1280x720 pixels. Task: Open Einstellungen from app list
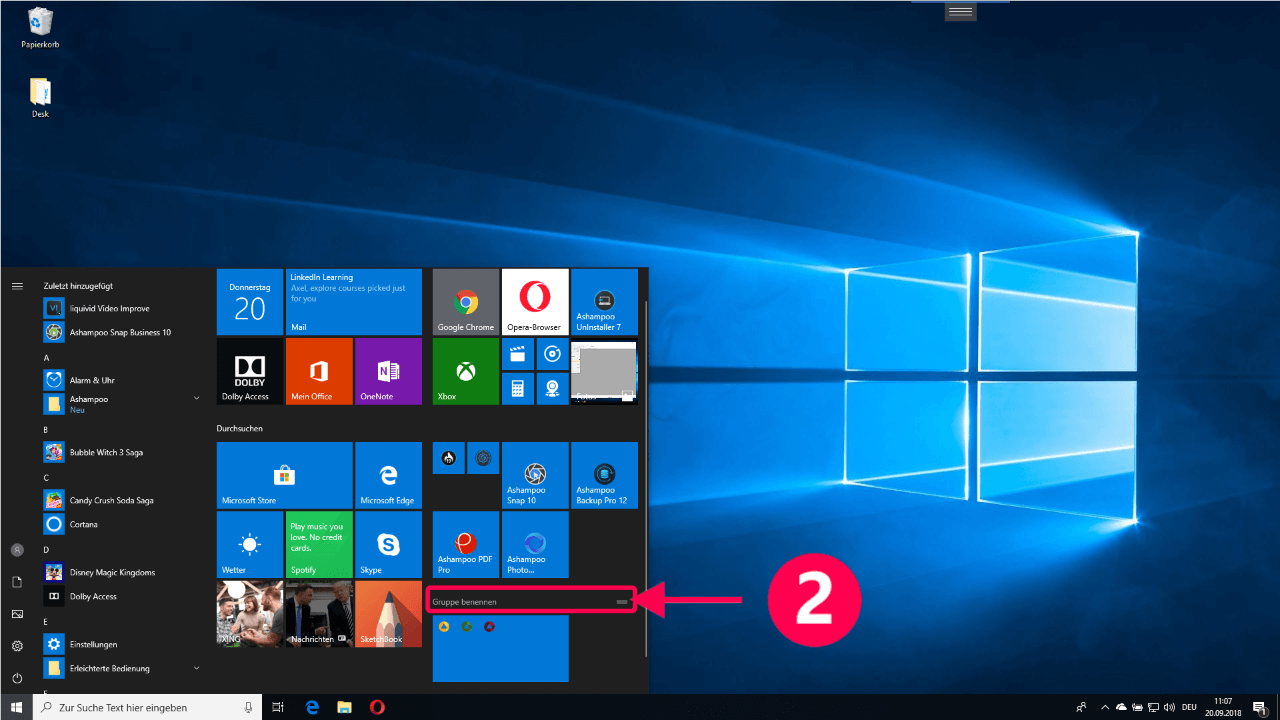[x=122, y=644]
